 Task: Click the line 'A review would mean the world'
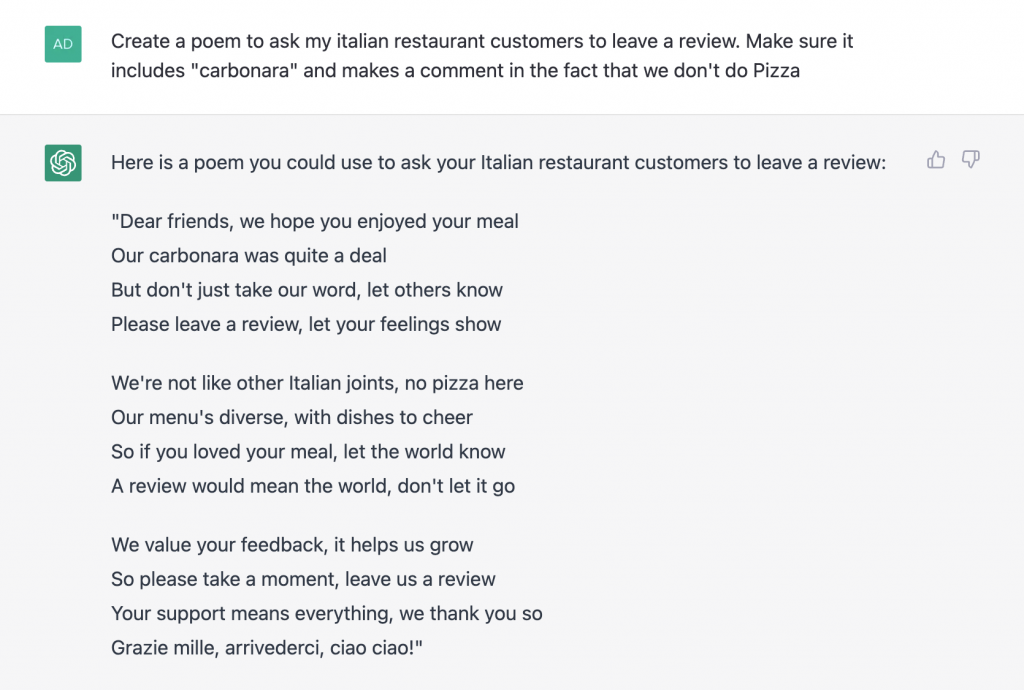(x=313, y=486)
